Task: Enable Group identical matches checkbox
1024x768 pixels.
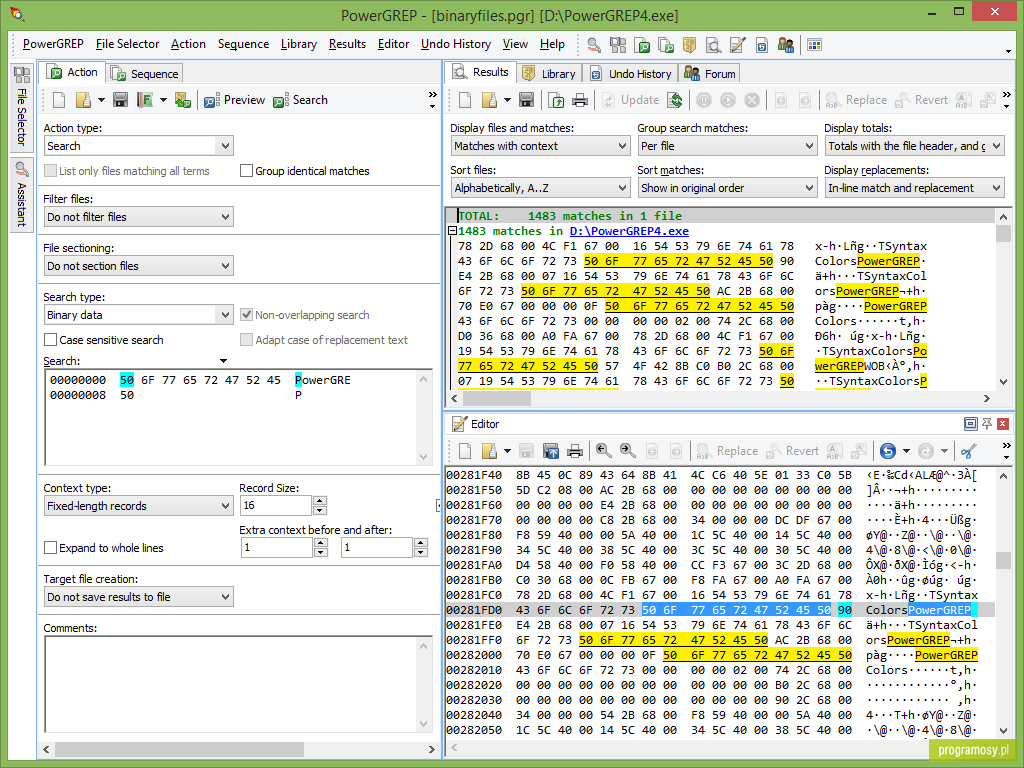Action: pyautogui.click(x=246, y=171)
